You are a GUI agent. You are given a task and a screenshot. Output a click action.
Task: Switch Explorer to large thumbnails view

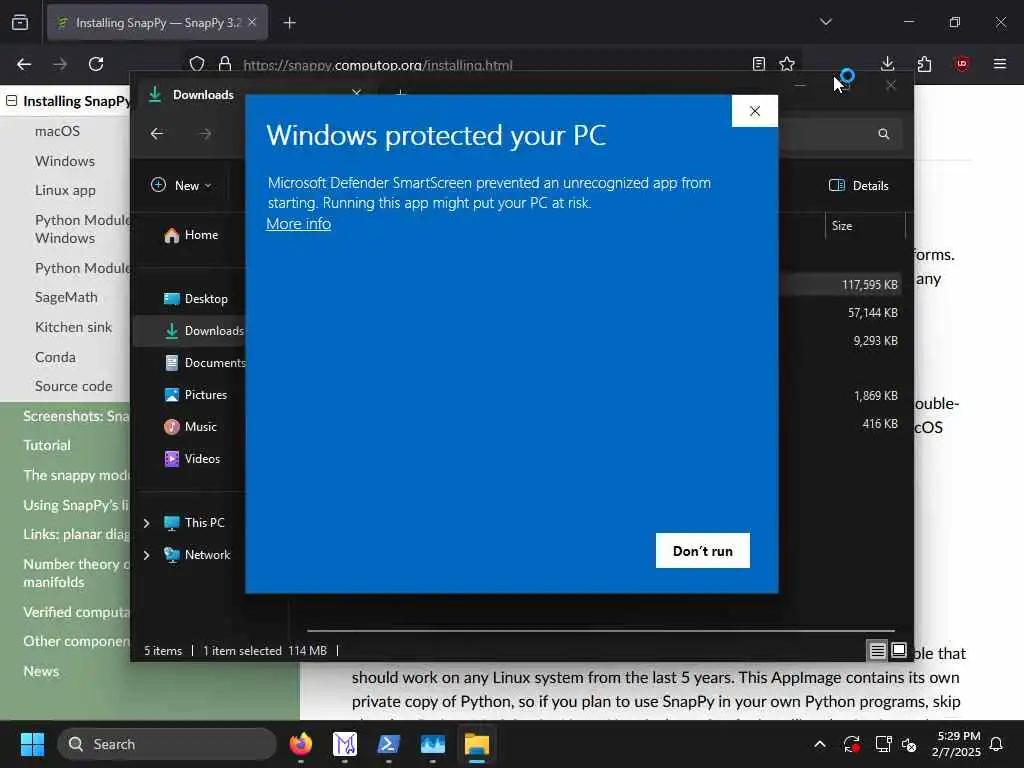point(899,650)
